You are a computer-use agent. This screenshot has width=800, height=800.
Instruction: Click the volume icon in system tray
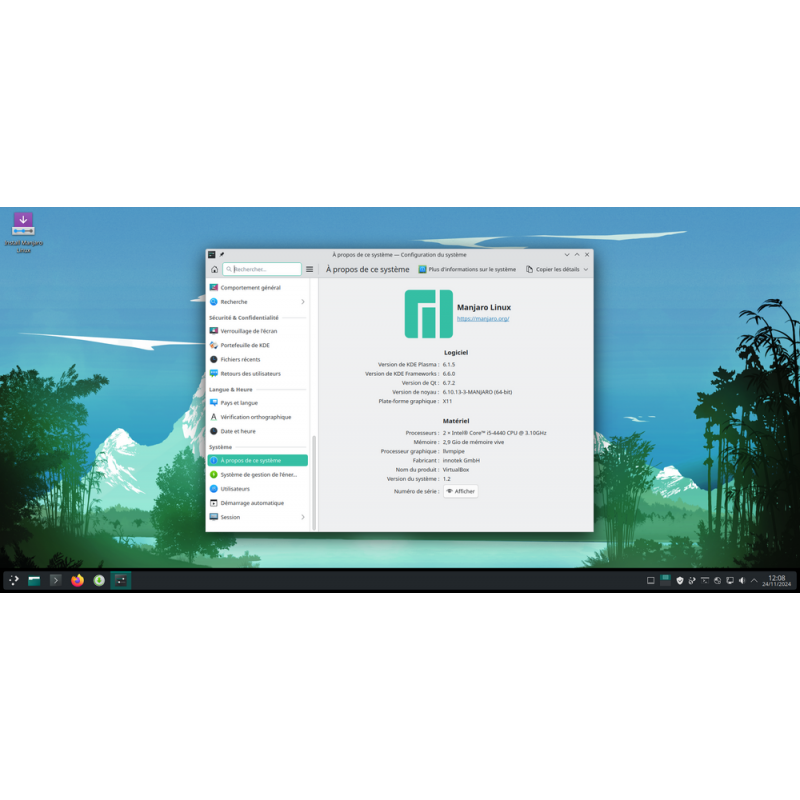(x=742, y=580)
